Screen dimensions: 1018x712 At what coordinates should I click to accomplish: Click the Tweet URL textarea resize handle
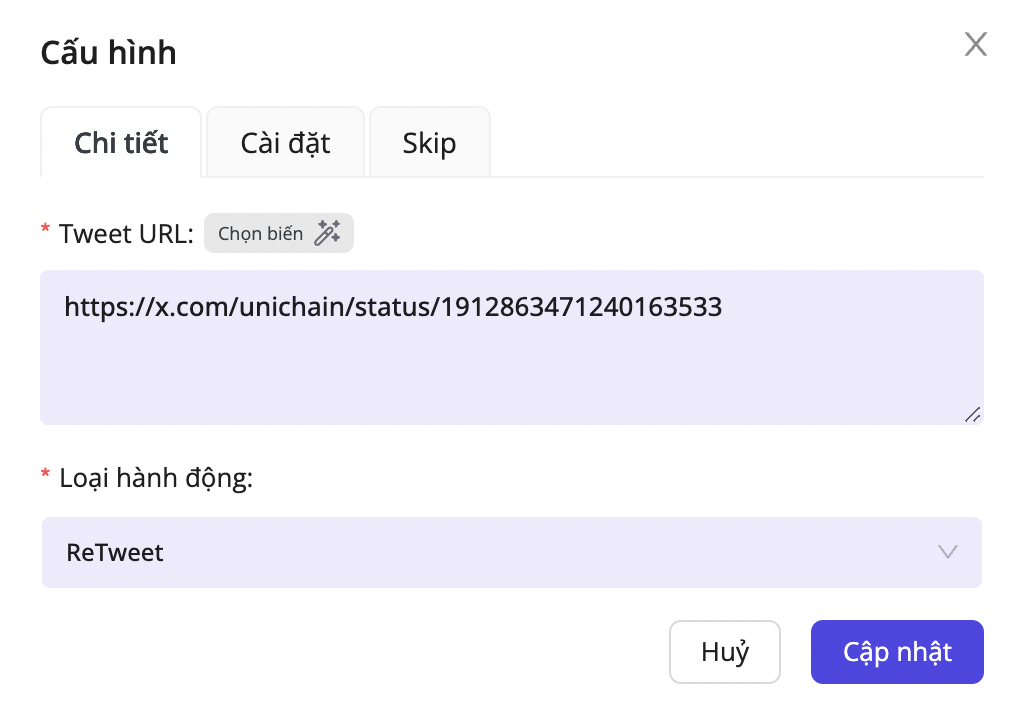[x=972, y=414]
